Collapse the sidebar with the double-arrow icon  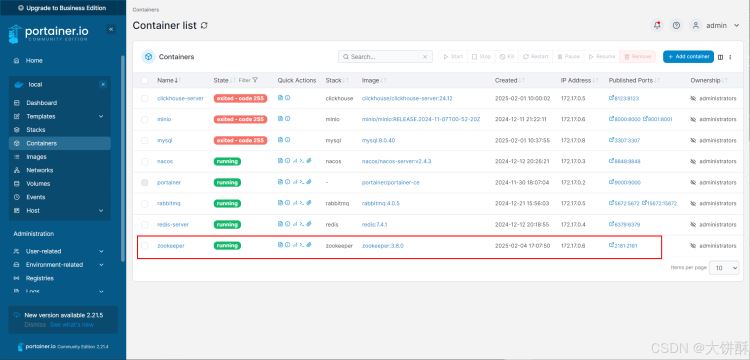pos(111,29)
